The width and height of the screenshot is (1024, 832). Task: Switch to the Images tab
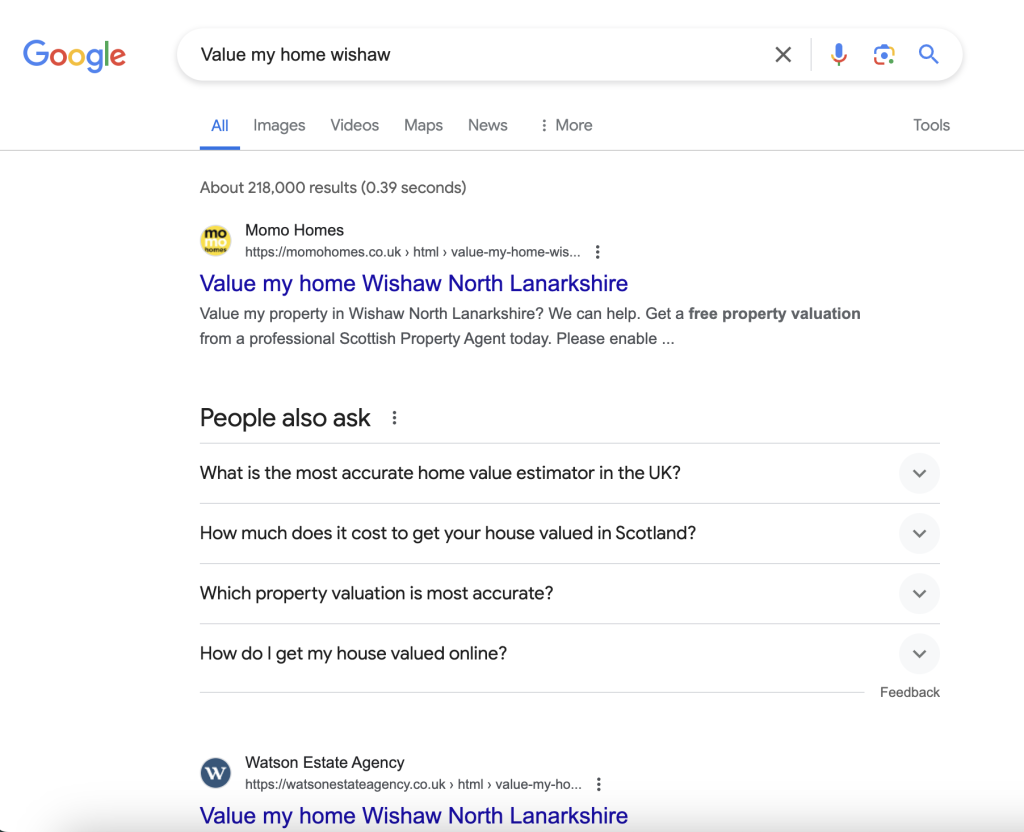click(279, 125)
